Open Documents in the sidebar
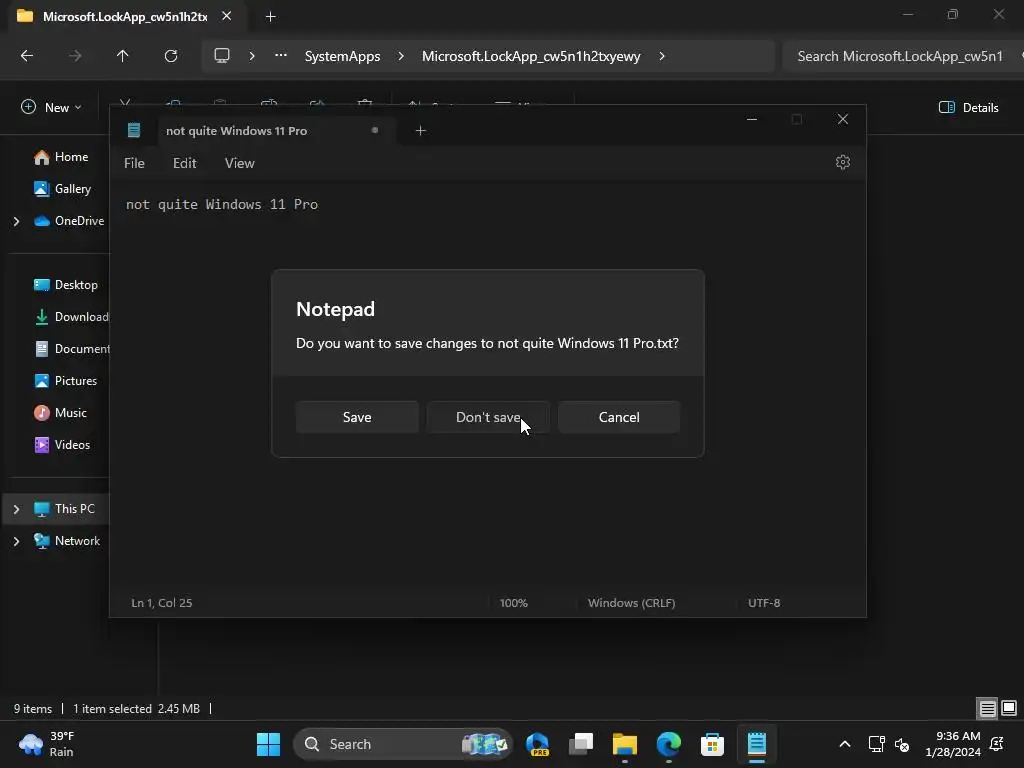1024x768 pixels. tap(72, 349)
